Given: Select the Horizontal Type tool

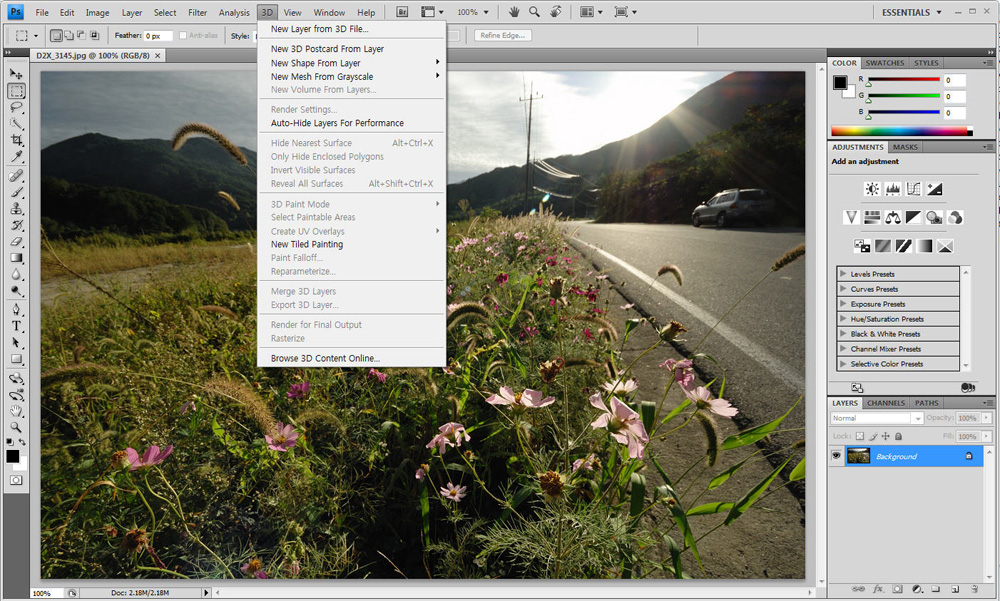Looking at the screenshot, I should pyautogui.click(x=17, y=326).
